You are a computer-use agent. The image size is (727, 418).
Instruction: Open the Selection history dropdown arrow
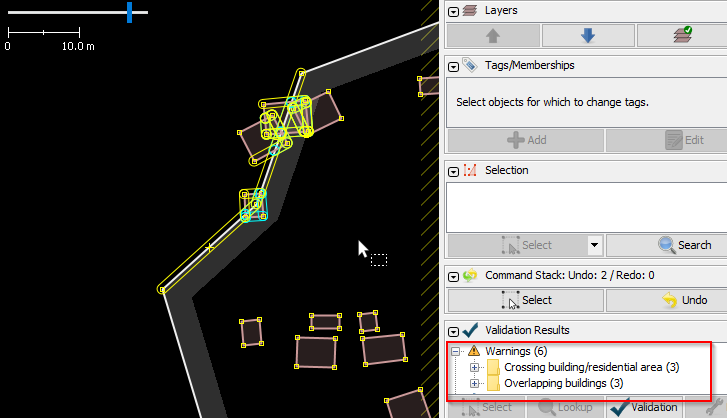pyautogui.click(x=593, y=245)
